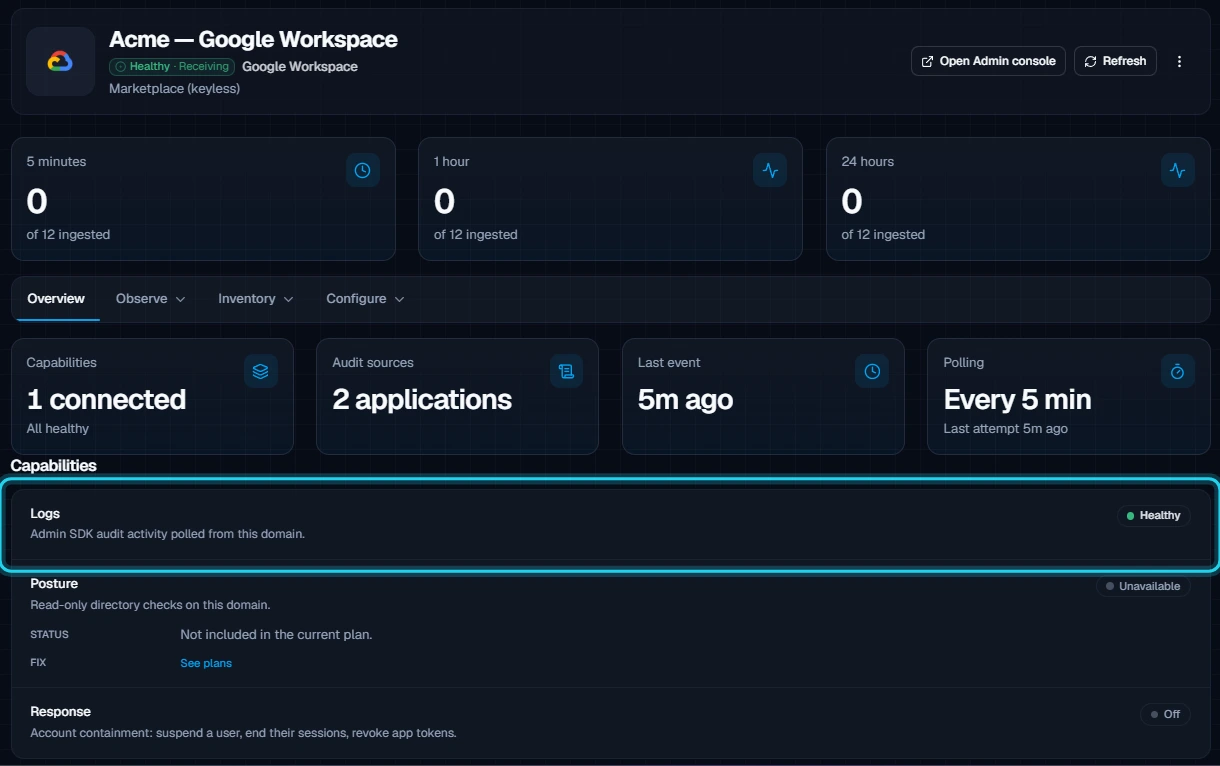Click 'Admin SDK audit activity polled' description
Viewport: 1220px width, 766px height.
[x=167, y=534]
